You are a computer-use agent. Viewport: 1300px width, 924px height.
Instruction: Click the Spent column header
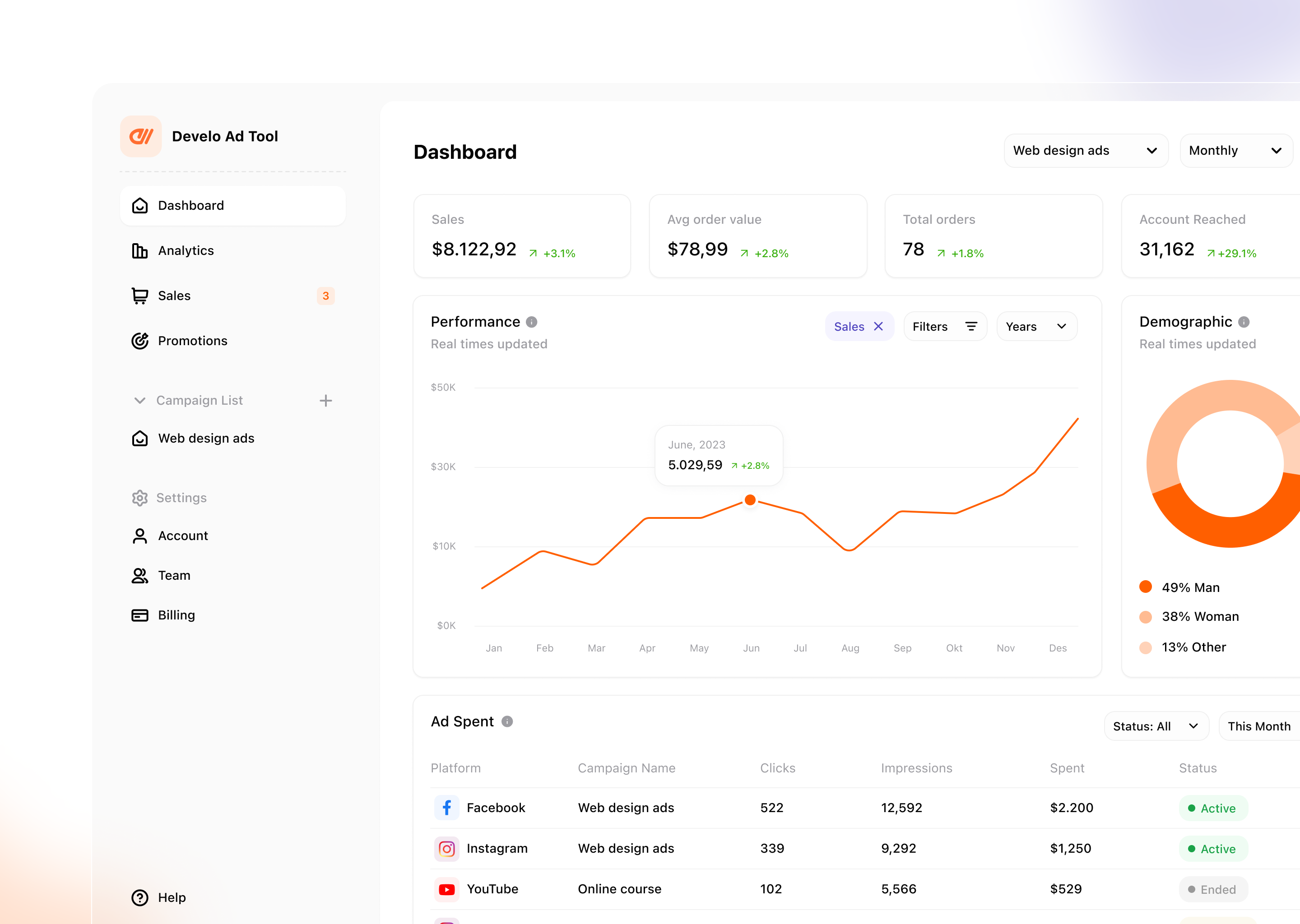point(1067,768)
